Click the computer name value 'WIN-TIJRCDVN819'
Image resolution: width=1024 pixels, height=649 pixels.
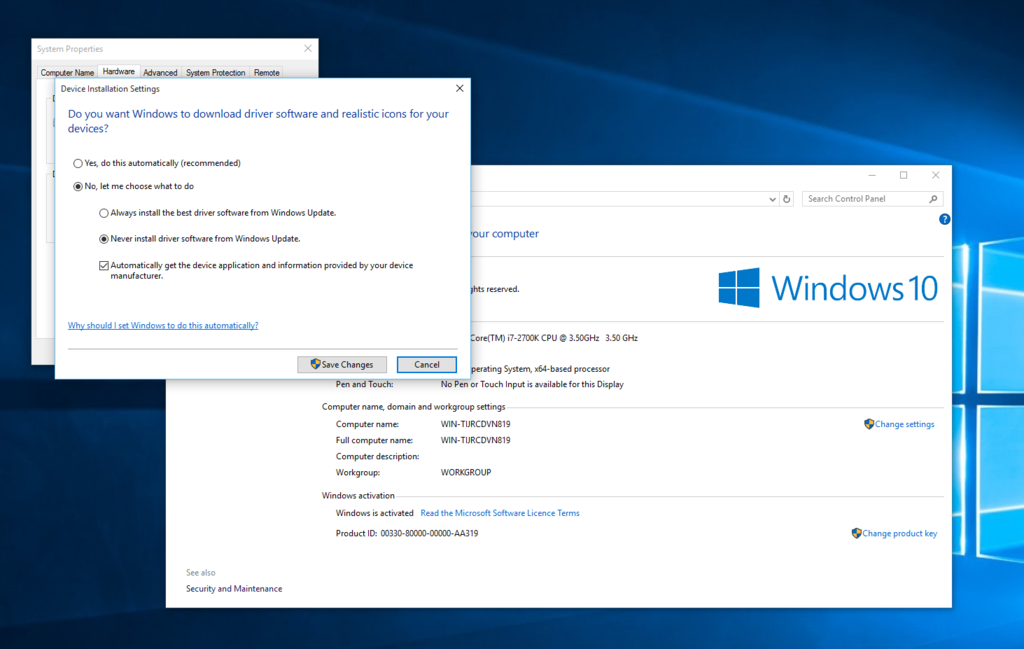(475, 424)
